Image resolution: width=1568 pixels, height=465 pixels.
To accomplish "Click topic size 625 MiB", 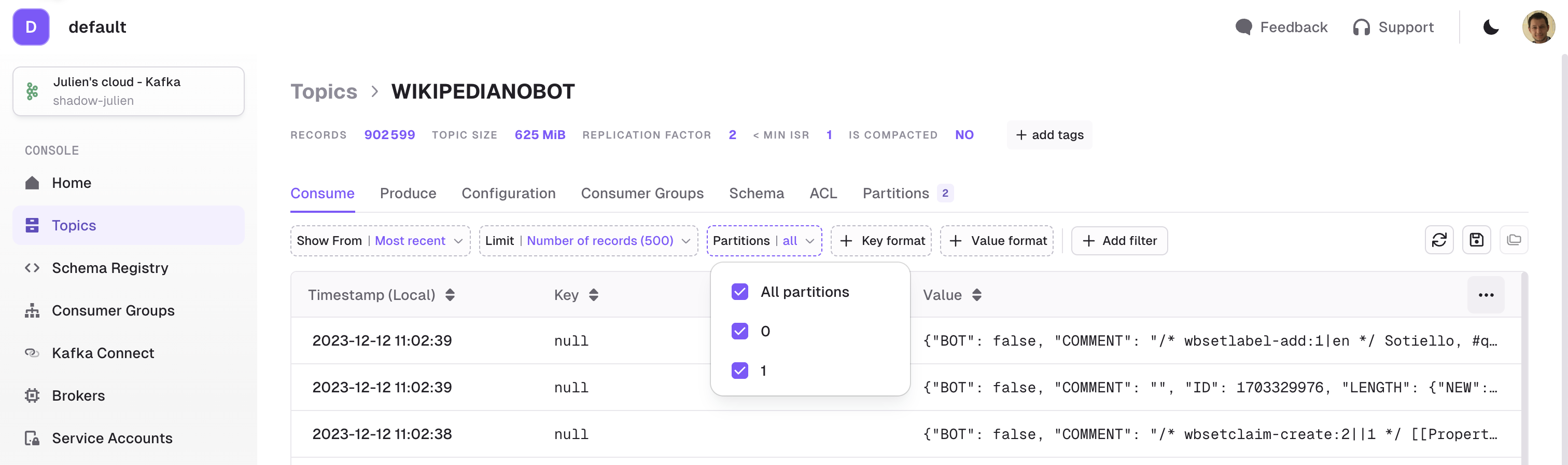I will 540,135.
